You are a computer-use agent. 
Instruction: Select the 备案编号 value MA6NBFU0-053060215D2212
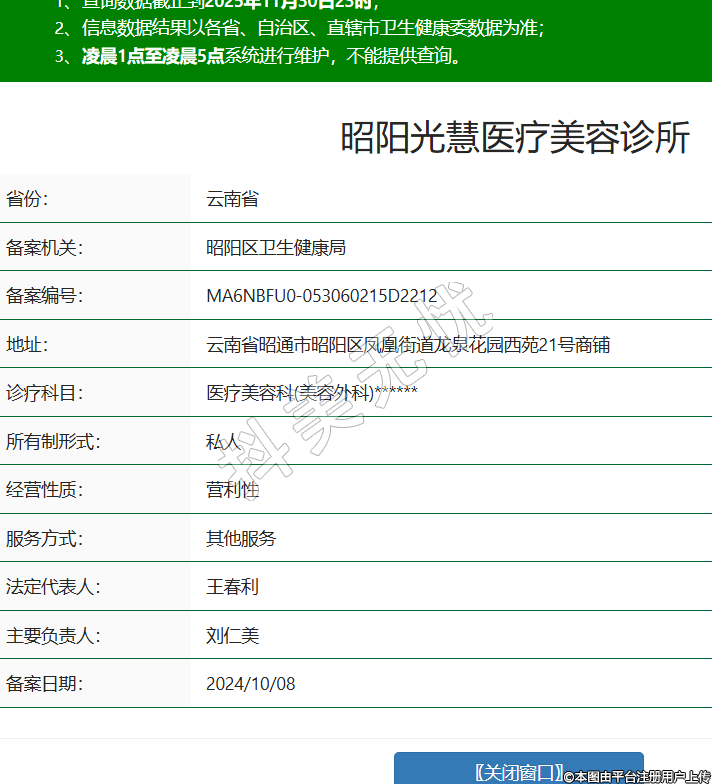[321, 296]
